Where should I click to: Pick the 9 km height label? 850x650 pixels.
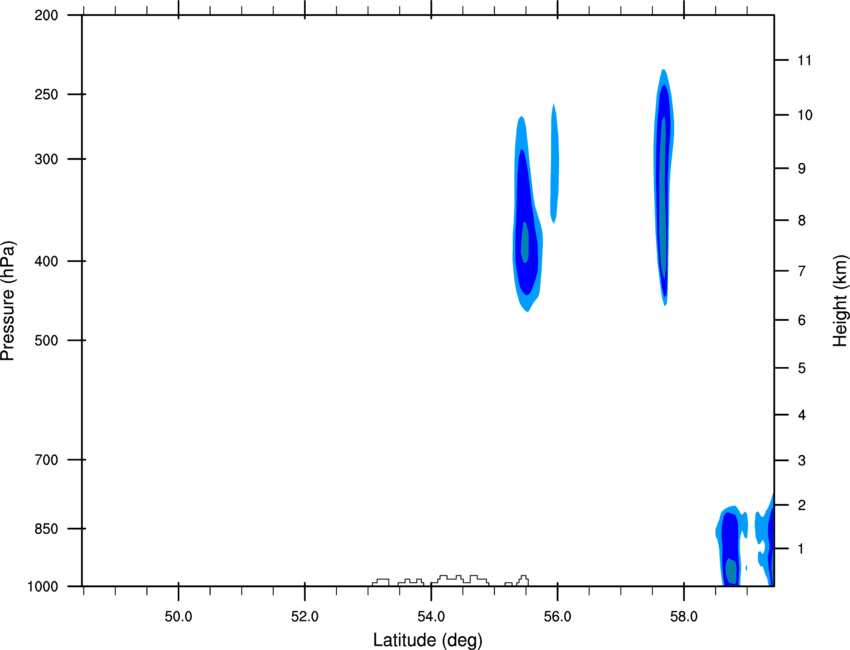tap(802, 169)
